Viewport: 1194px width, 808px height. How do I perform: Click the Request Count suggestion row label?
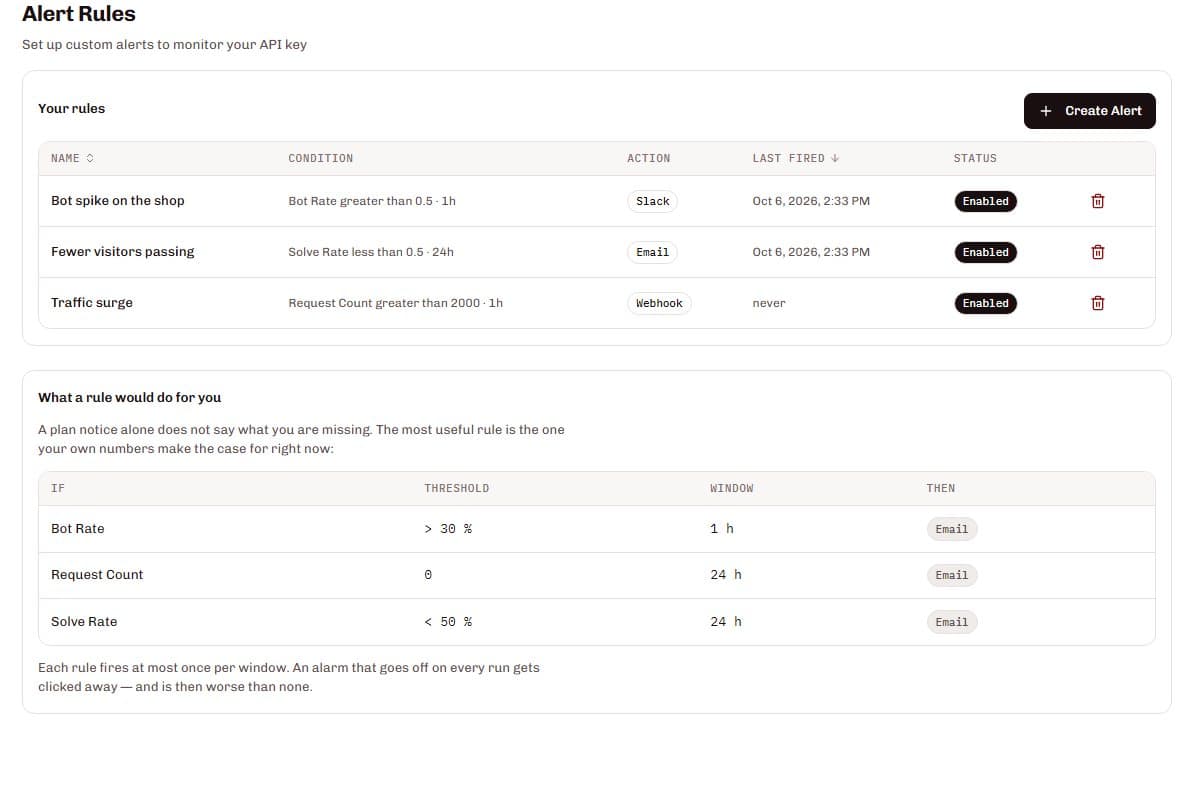tap(97, 575)
